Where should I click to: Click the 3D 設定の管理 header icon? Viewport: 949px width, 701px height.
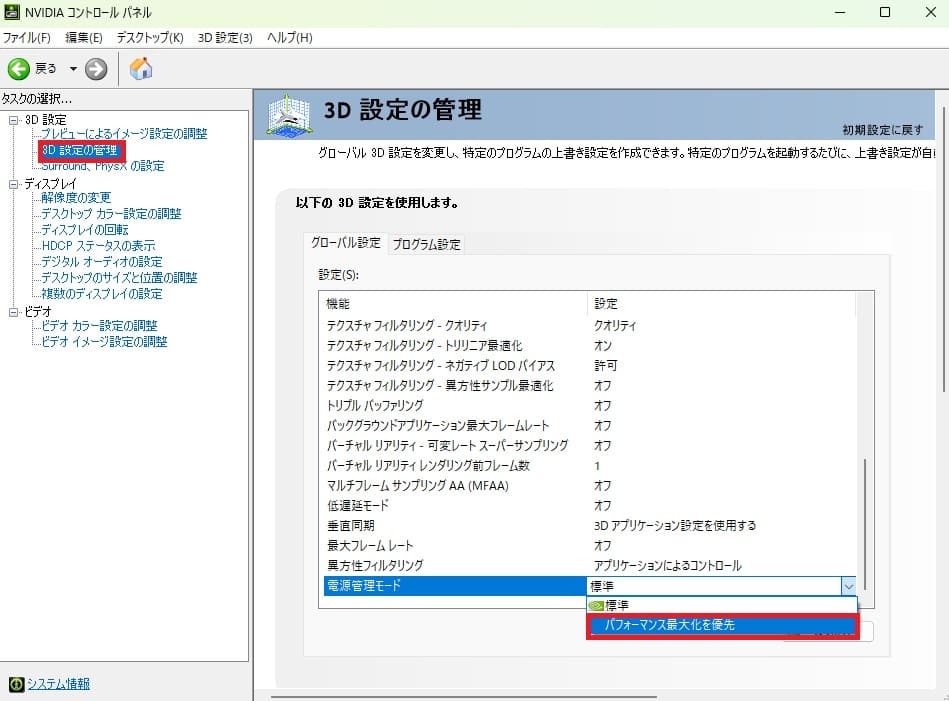coord(290,114)
